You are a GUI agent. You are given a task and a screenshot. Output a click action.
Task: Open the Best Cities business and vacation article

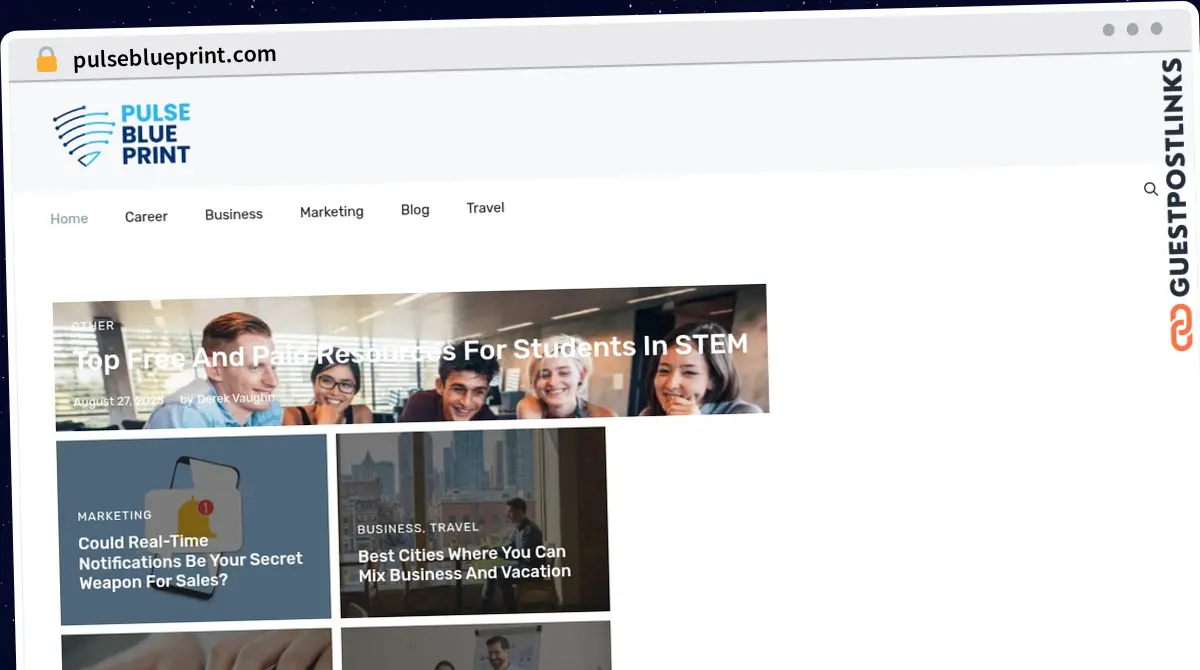click(x=462, y=564)
